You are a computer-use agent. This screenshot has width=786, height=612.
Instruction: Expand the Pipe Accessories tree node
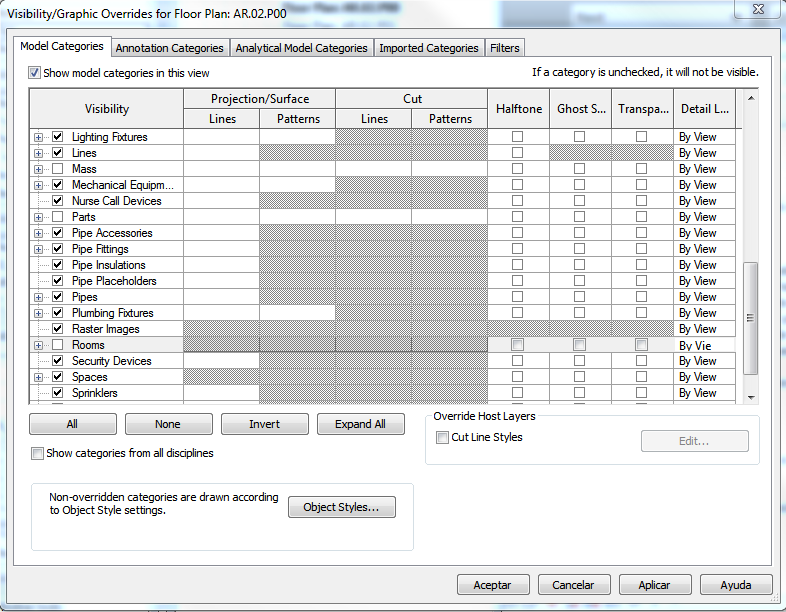click(x=39, y=233)
